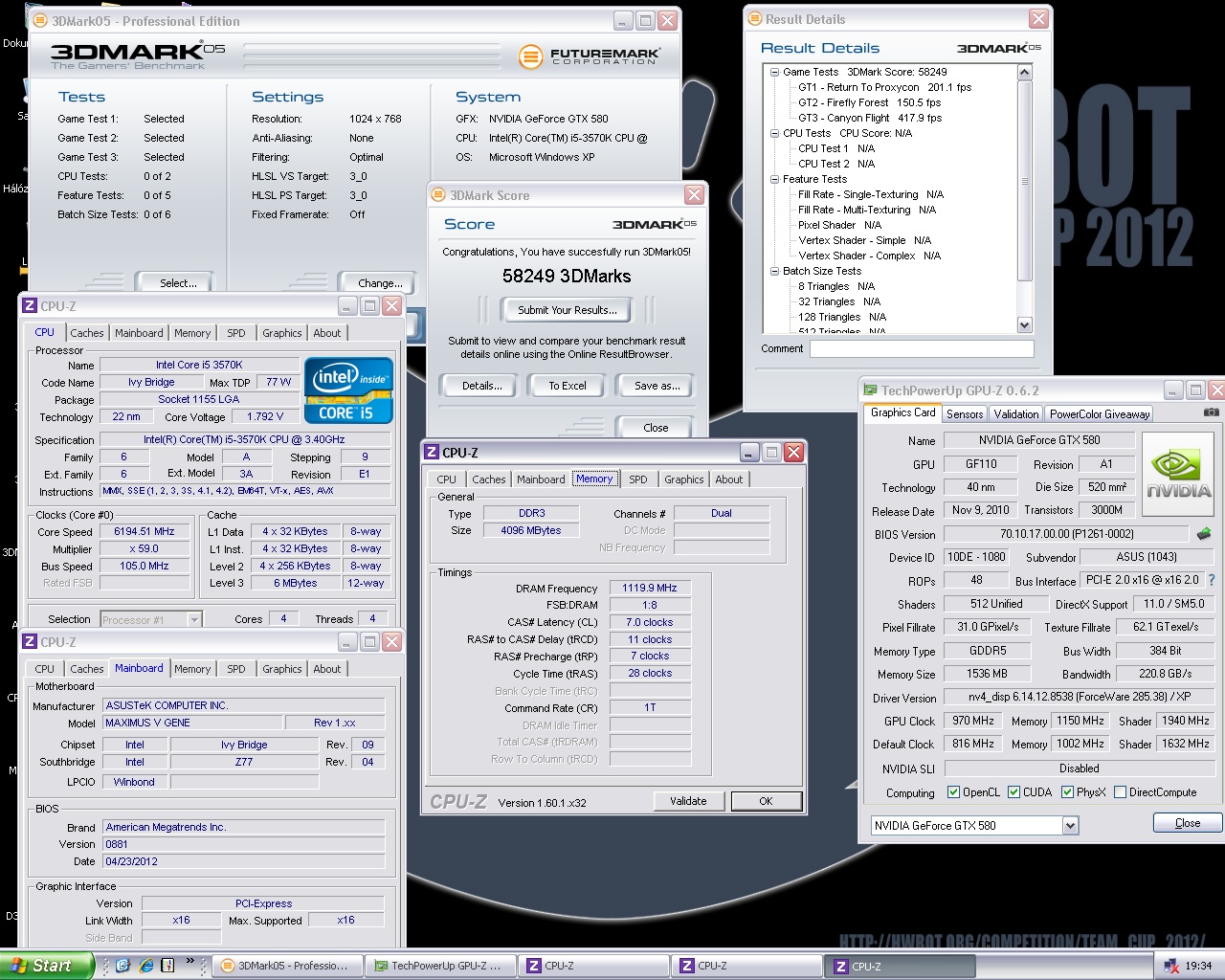This screenshot has height=980, width=1225.
Task: Click the third quick launch icon
Action: (167, 965)
